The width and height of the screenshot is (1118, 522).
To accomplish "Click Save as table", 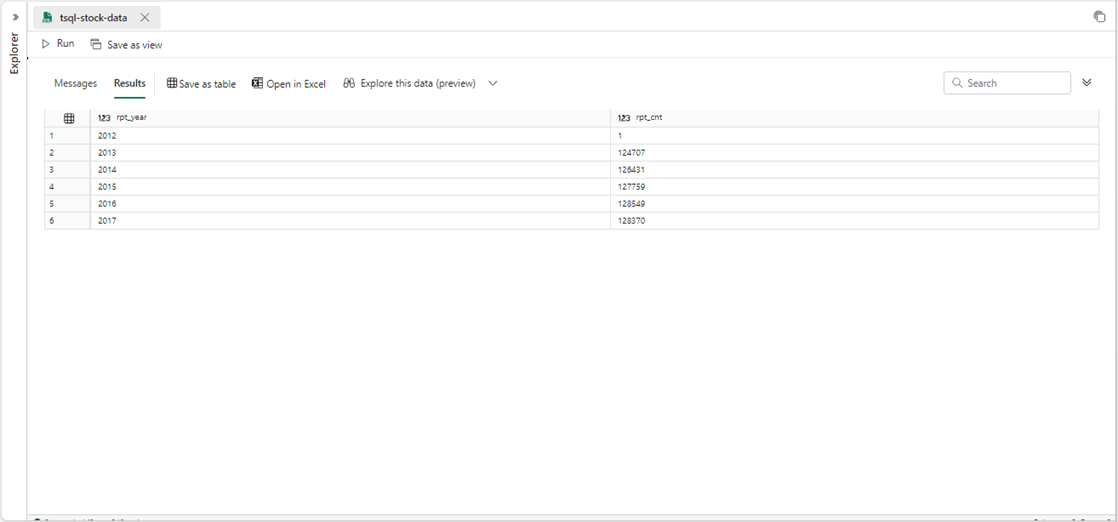I will tap(201, 83).
